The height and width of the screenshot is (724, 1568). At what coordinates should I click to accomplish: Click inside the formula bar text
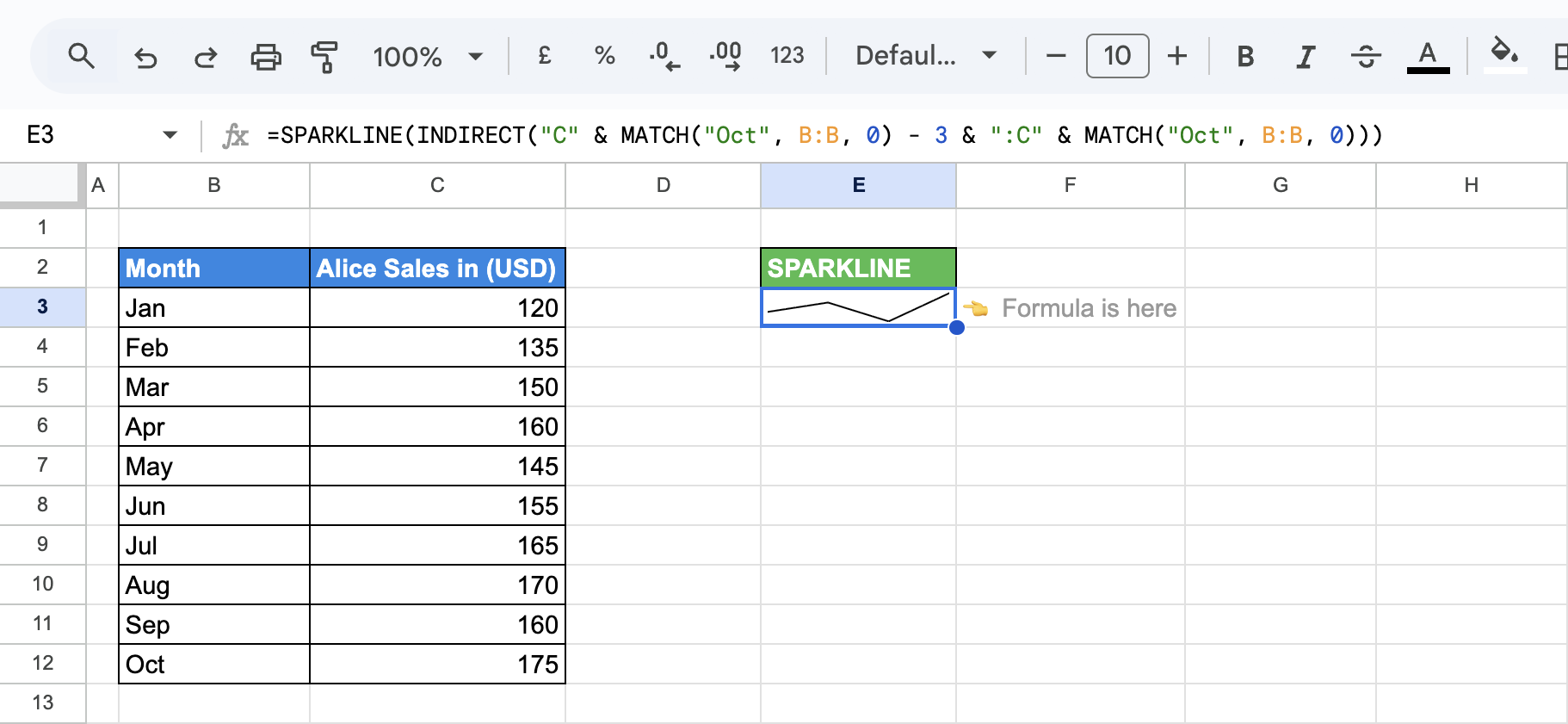[824, 135]
